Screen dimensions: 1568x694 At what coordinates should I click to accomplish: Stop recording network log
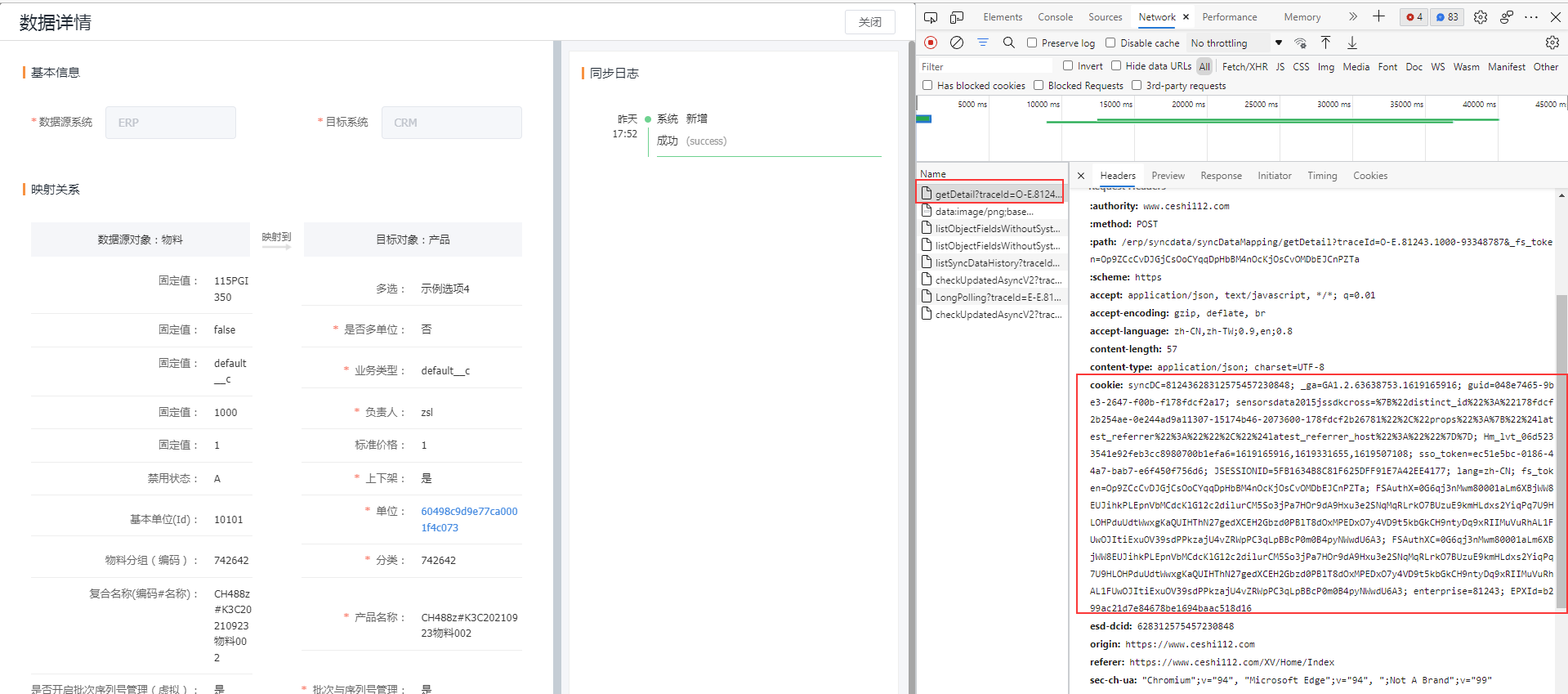(x=931, y=43)
